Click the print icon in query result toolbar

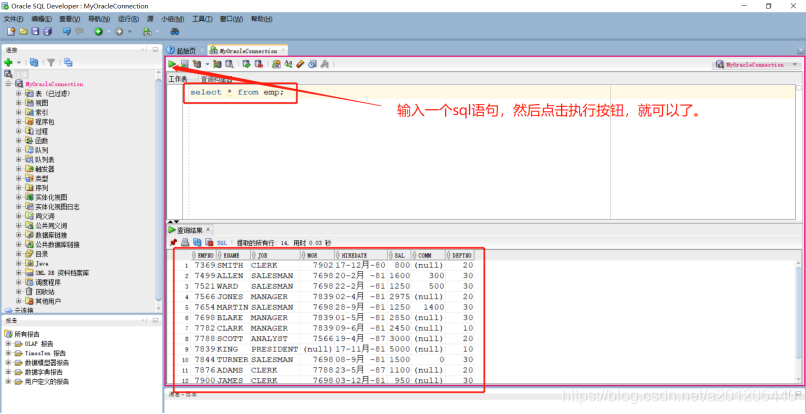pyautogui.click(x=185, y=242)
